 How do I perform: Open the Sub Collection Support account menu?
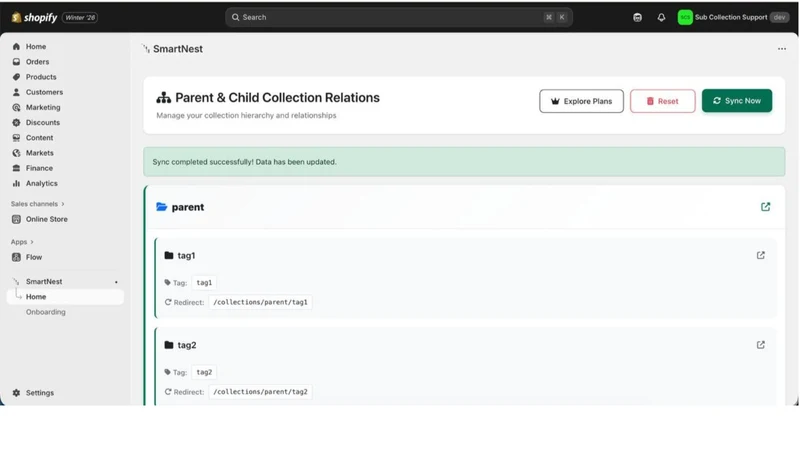(733, 17)
